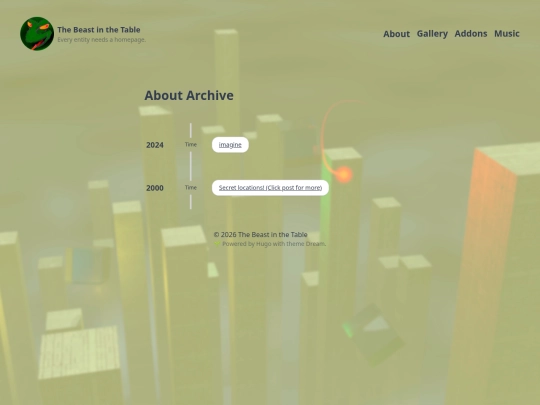
Task: Open The Beast in the Table homepage title
Action: coord(99,30)
